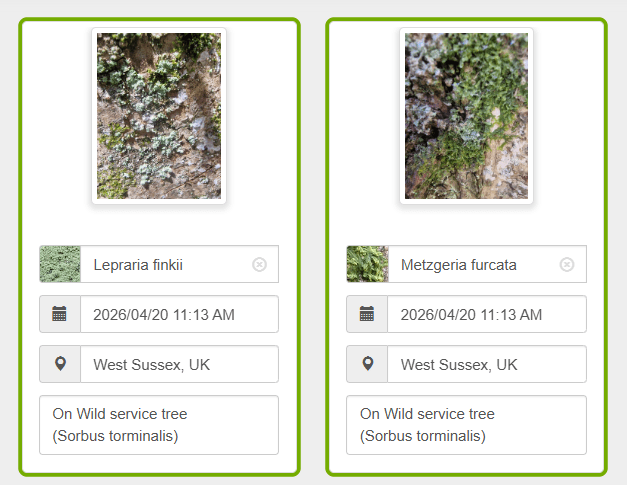
Task: Click the Metzgeria furcata species thumbnail icon
Action: (x=367, y=265)
